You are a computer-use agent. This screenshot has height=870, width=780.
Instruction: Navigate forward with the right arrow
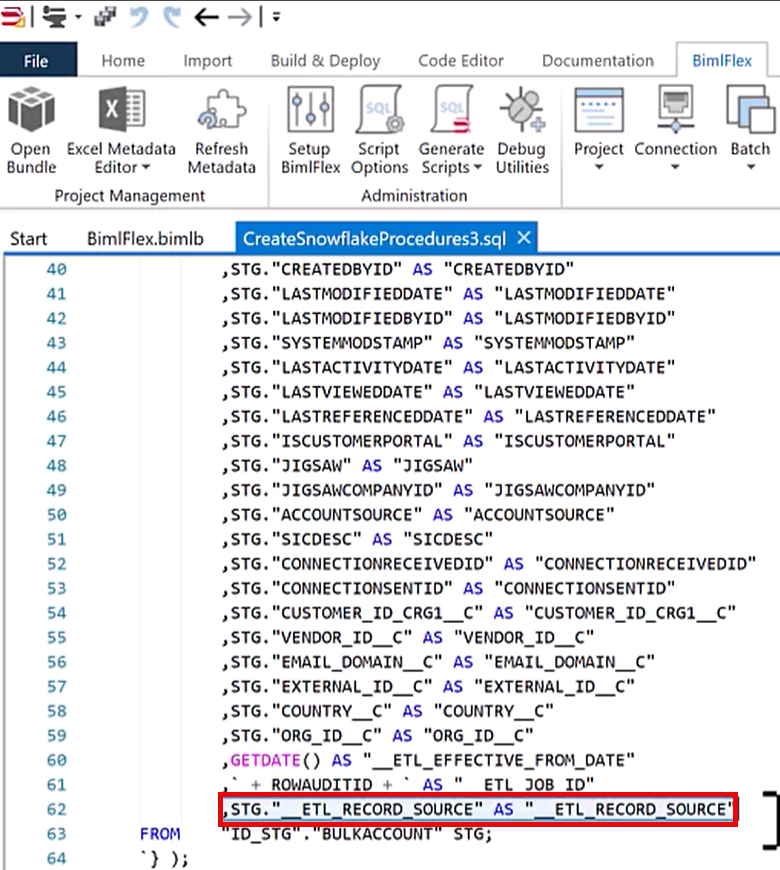pos(240,17)
